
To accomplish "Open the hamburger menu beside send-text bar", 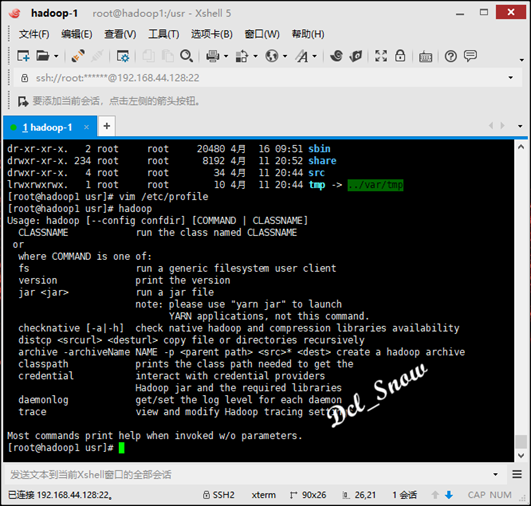I will (517, 474).
